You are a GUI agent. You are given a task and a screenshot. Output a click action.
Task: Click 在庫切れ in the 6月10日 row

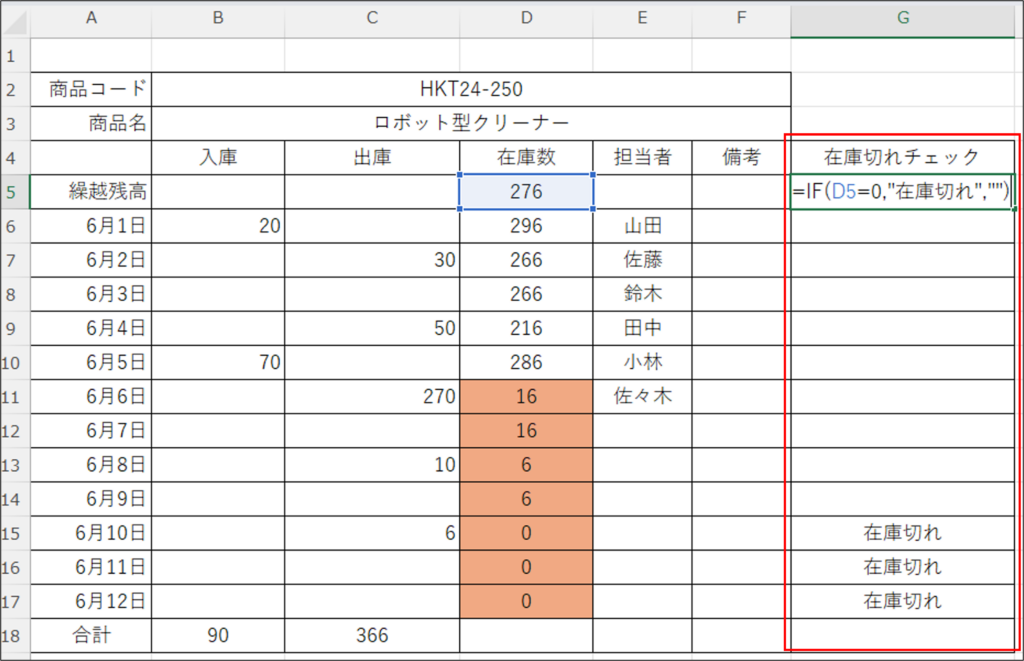(x=903, y=533)
